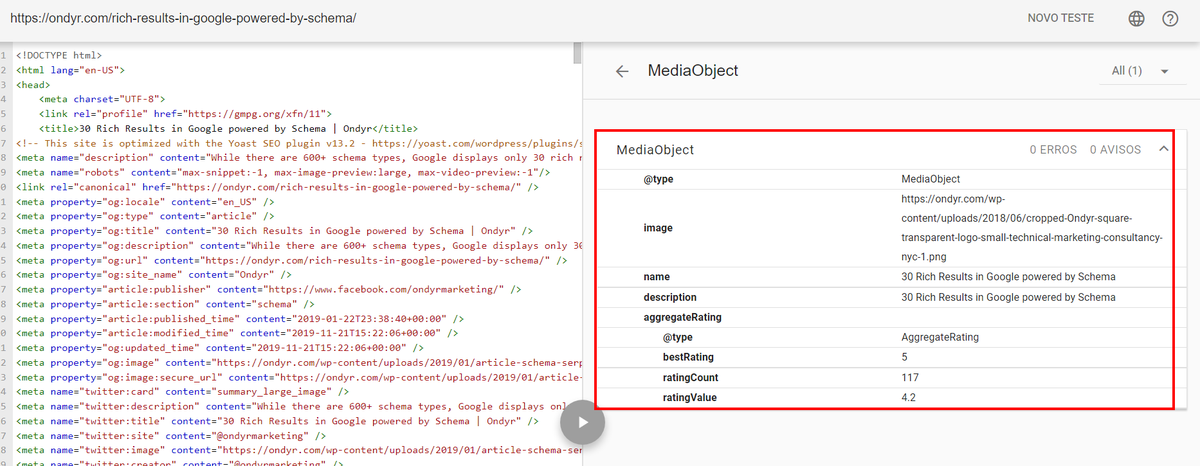
Task: Click the 0 AVISOS label
Action: point(1117,149)
